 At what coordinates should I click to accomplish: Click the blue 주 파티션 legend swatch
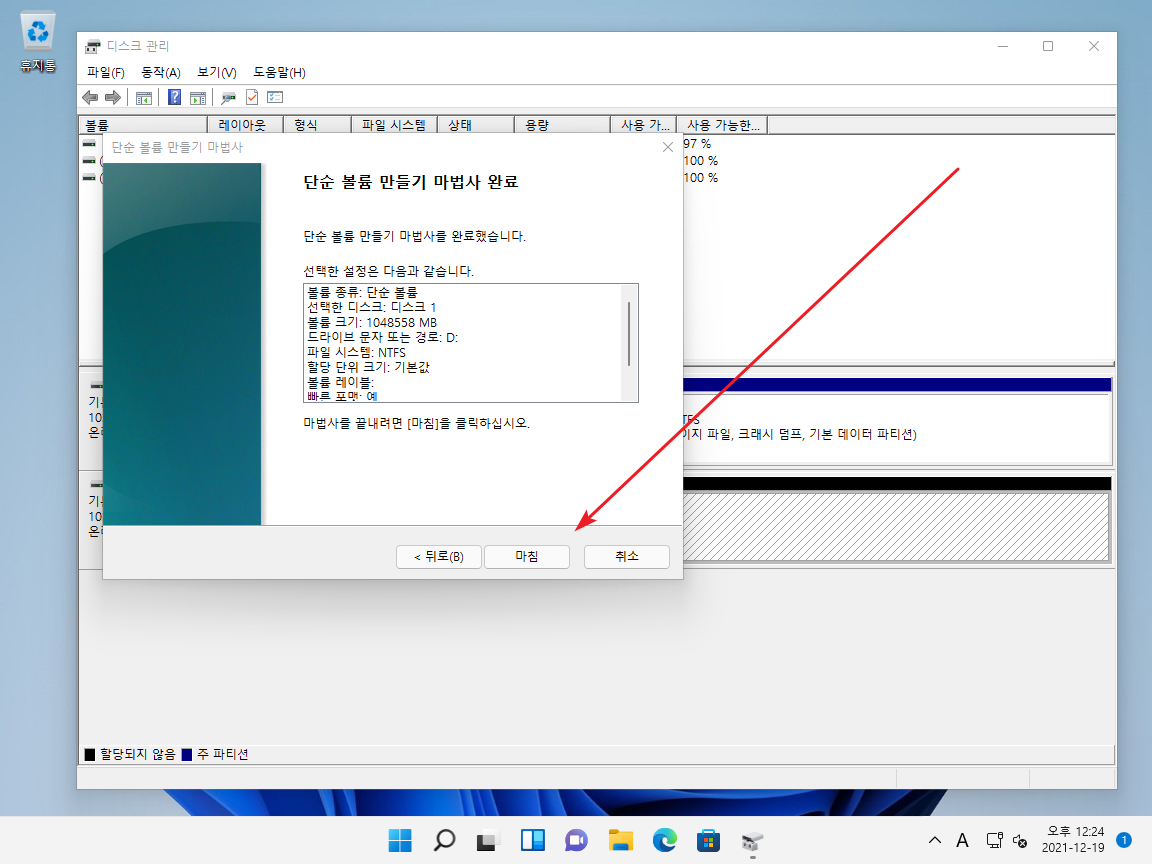tap(187, 755)
